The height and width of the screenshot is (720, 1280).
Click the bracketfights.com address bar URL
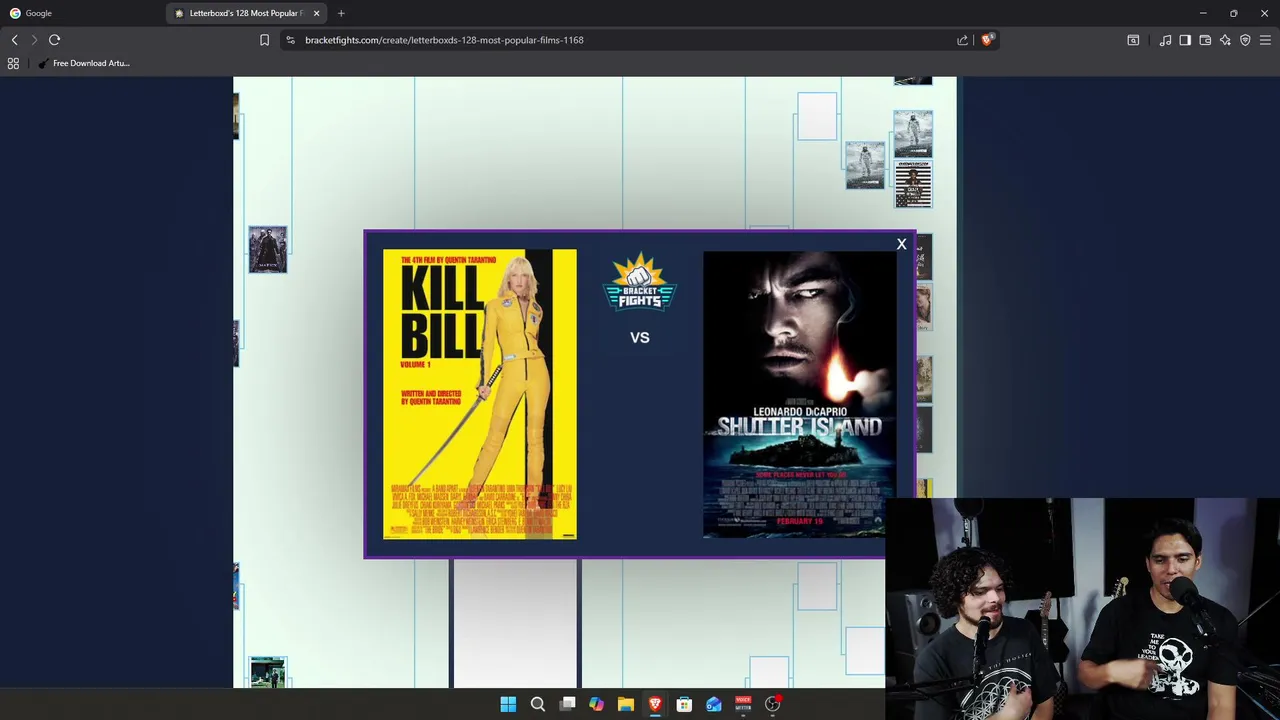[444, 40]
